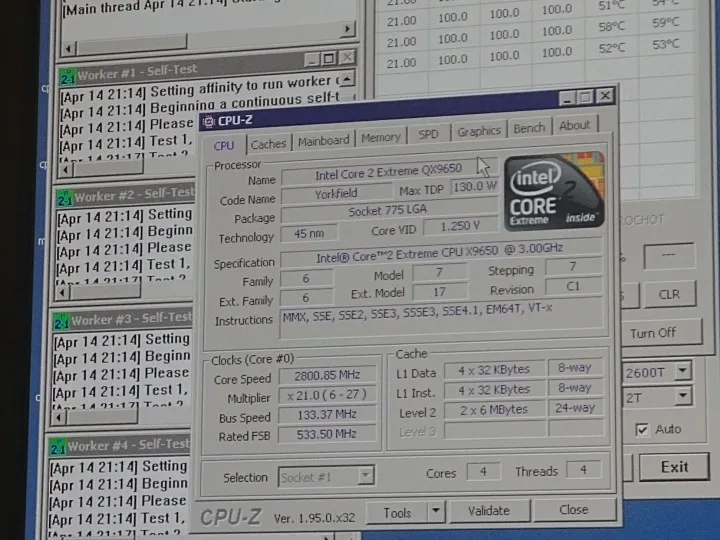Click the 24-way Level 2 associativity value
Viewport: 720px width, 540px height.
click(x=575, y=408)
